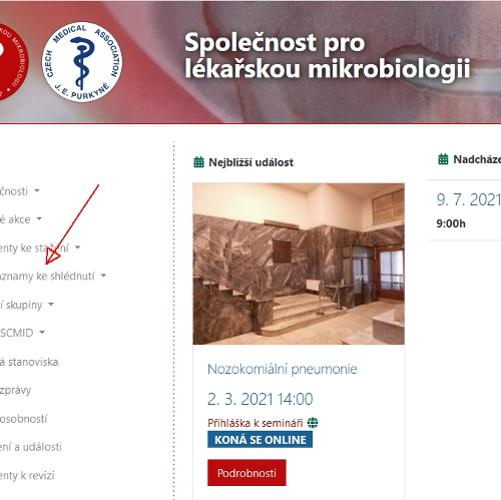
Task: Open the 'stanoviska' sidebar item
Action: click(x=29, y=362)
